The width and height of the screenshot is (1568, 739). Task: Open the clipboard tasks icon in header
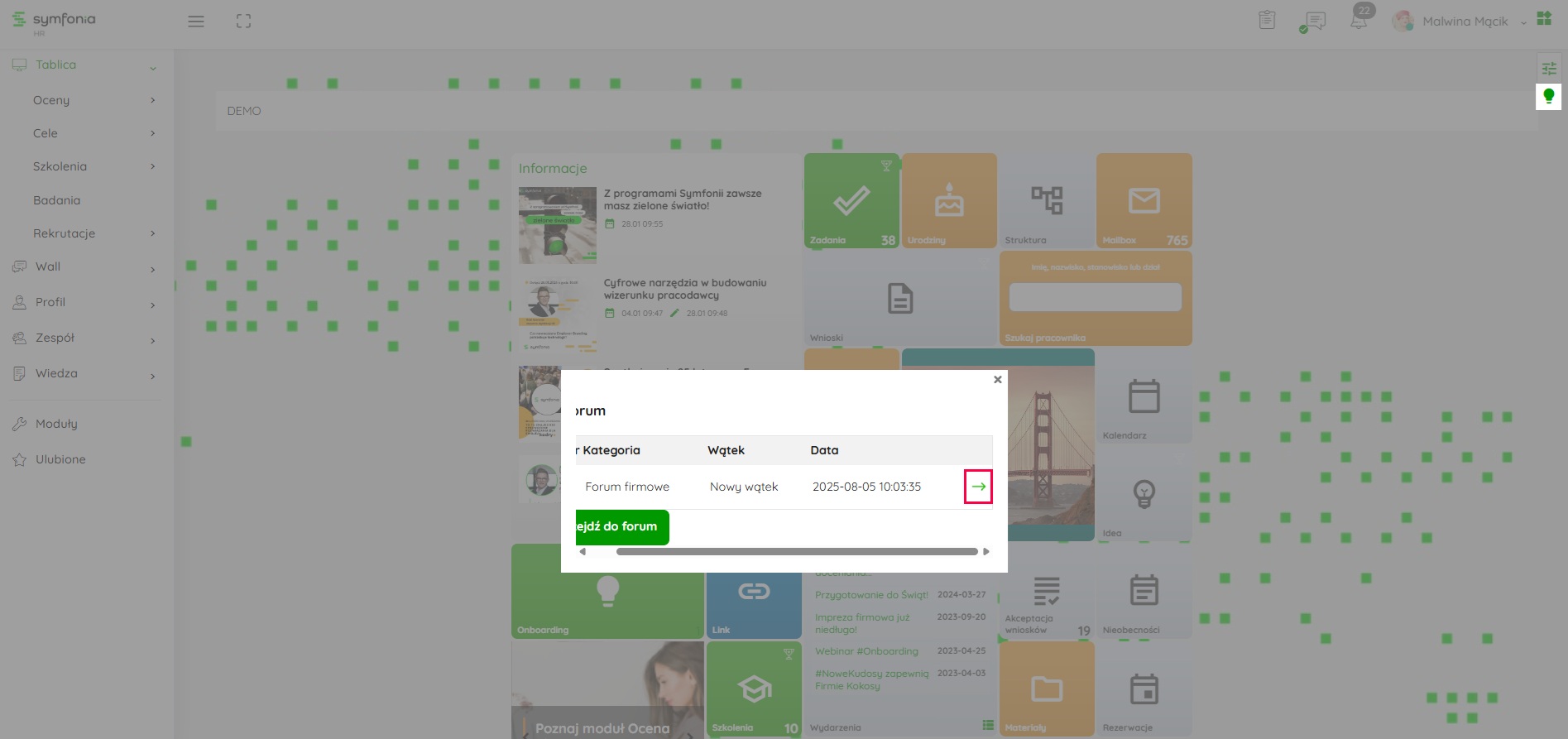pyautogui.click(x=1267, y=20)
